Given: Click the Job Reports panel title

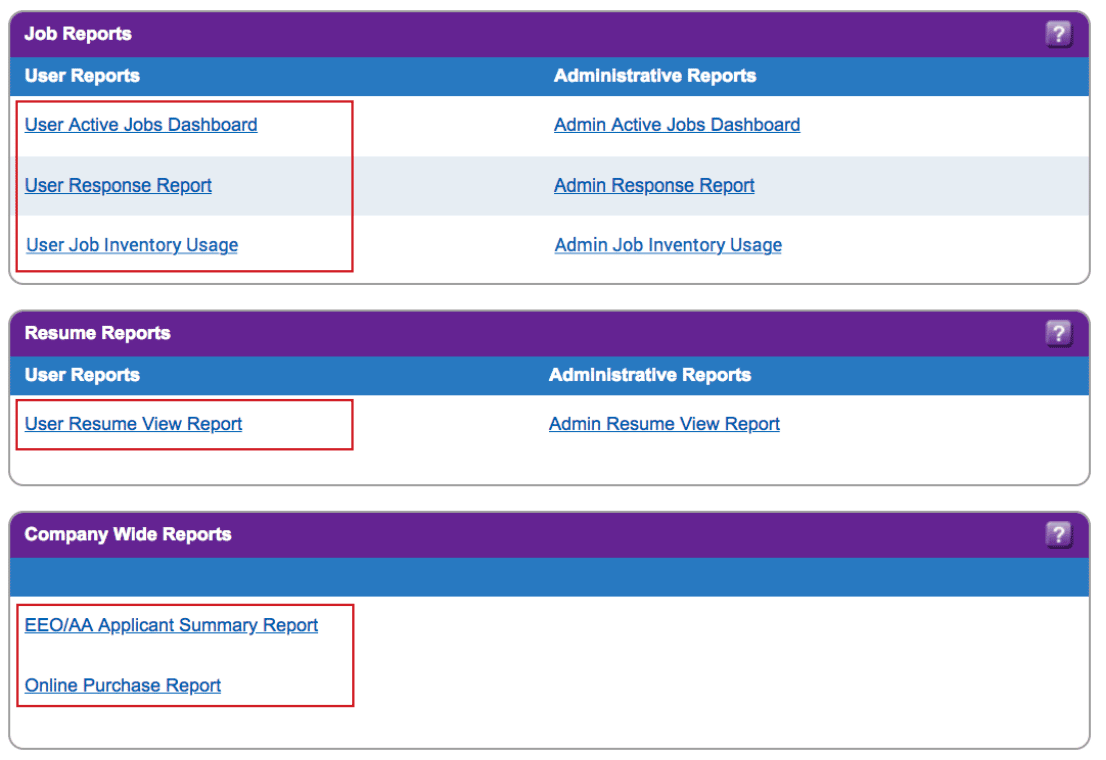Looking at the screenshot, I should (78, 34).
